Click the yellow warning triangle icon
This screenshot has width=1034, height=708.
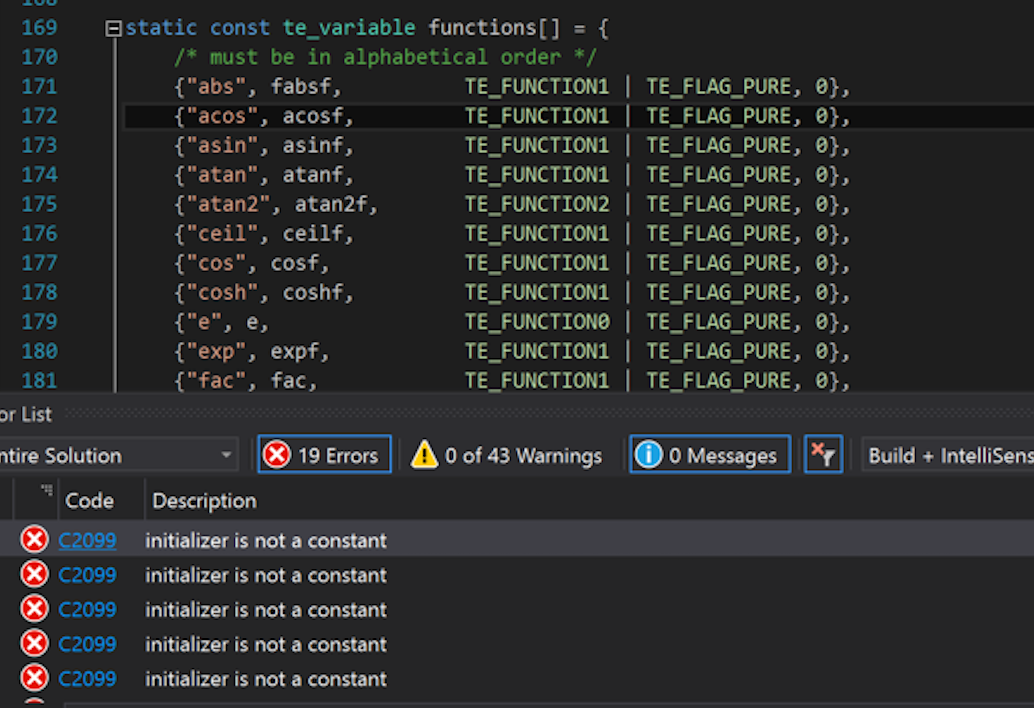coord(424,455)
